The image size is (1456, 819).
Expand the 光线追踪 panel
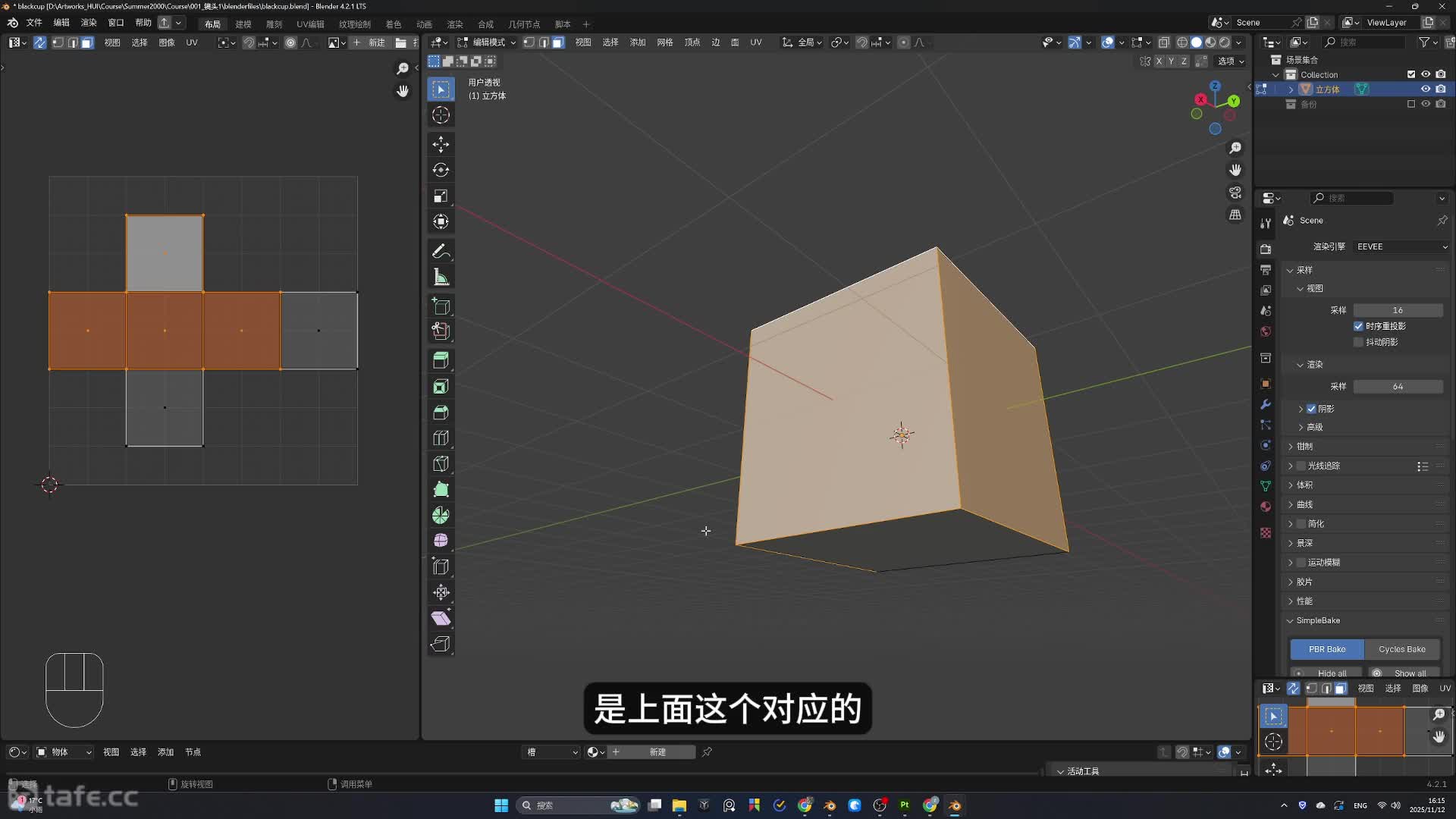coord(1291,466)
